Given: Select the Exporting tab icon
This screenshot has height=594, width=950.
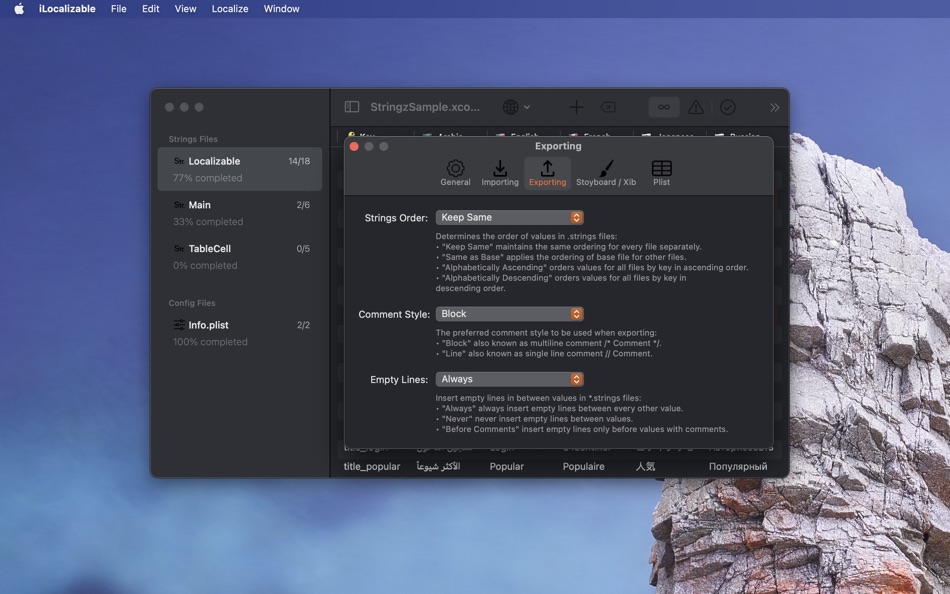Looking at the screenshot, I should pyautogui.click(x=547, y=173).
